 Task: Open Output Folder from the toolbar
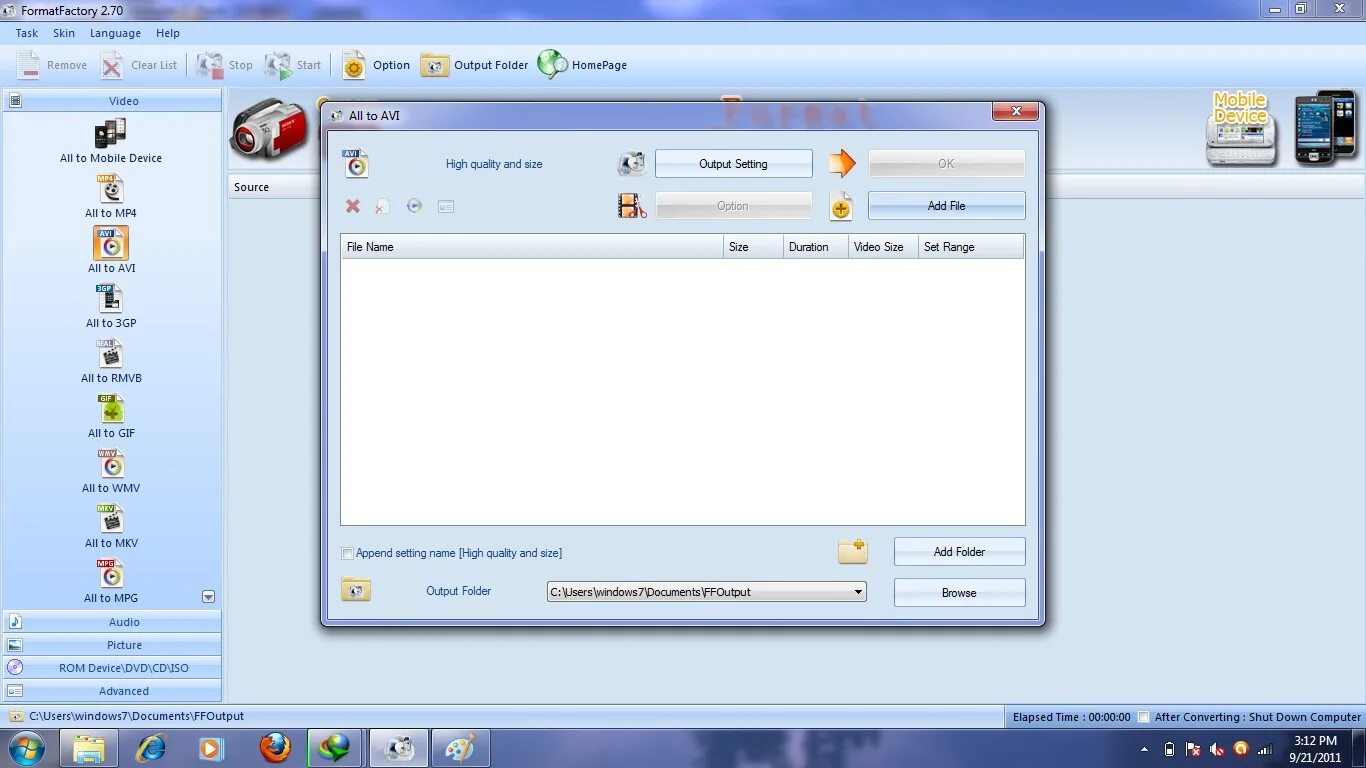click(x=474, y=65)
